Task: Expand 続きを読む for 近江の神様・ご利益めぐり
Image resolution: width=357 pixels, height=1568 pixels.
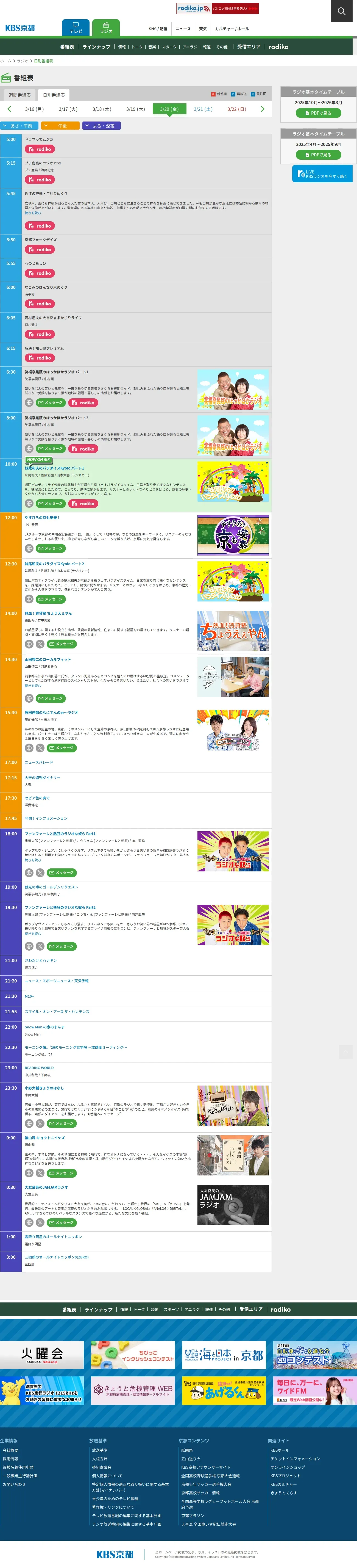Action: 33,213
